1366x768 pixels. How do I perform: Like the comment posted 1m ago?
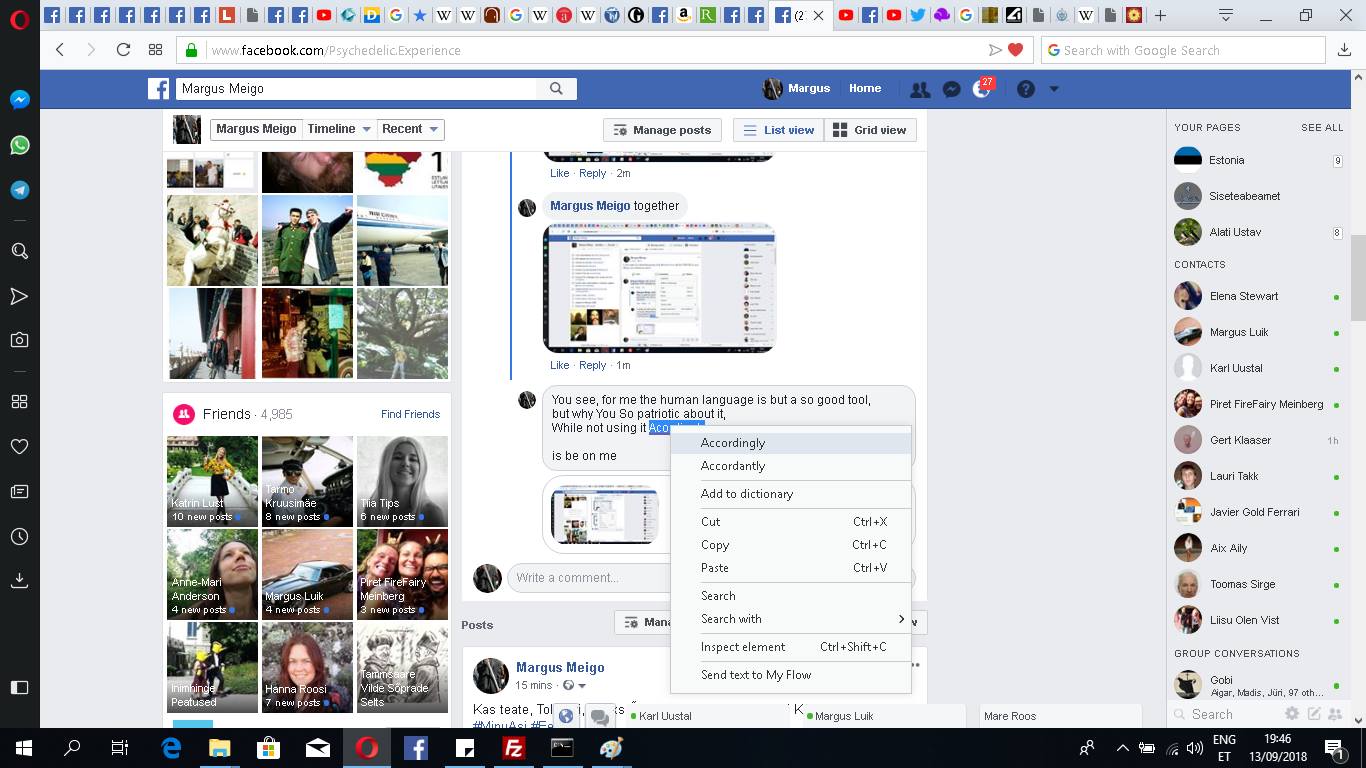pyautogui.click(x=559, y=365)
